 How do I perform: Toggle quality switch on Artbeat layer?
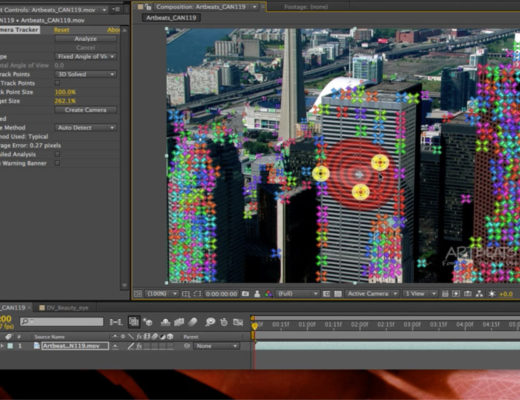click(x=131, y=346)
